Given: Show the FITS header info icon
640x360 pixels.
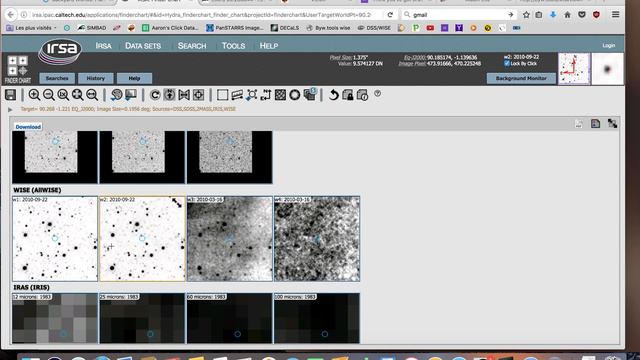Looking at the screenshot, I should pyautogui.click(x=362, y=95).
